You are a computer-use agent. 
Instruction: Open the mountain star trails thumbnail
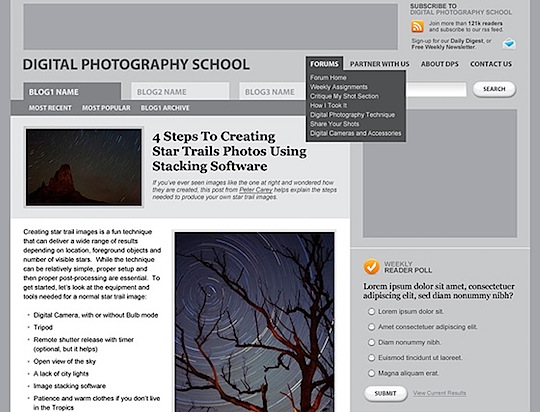tap(84, 167)
